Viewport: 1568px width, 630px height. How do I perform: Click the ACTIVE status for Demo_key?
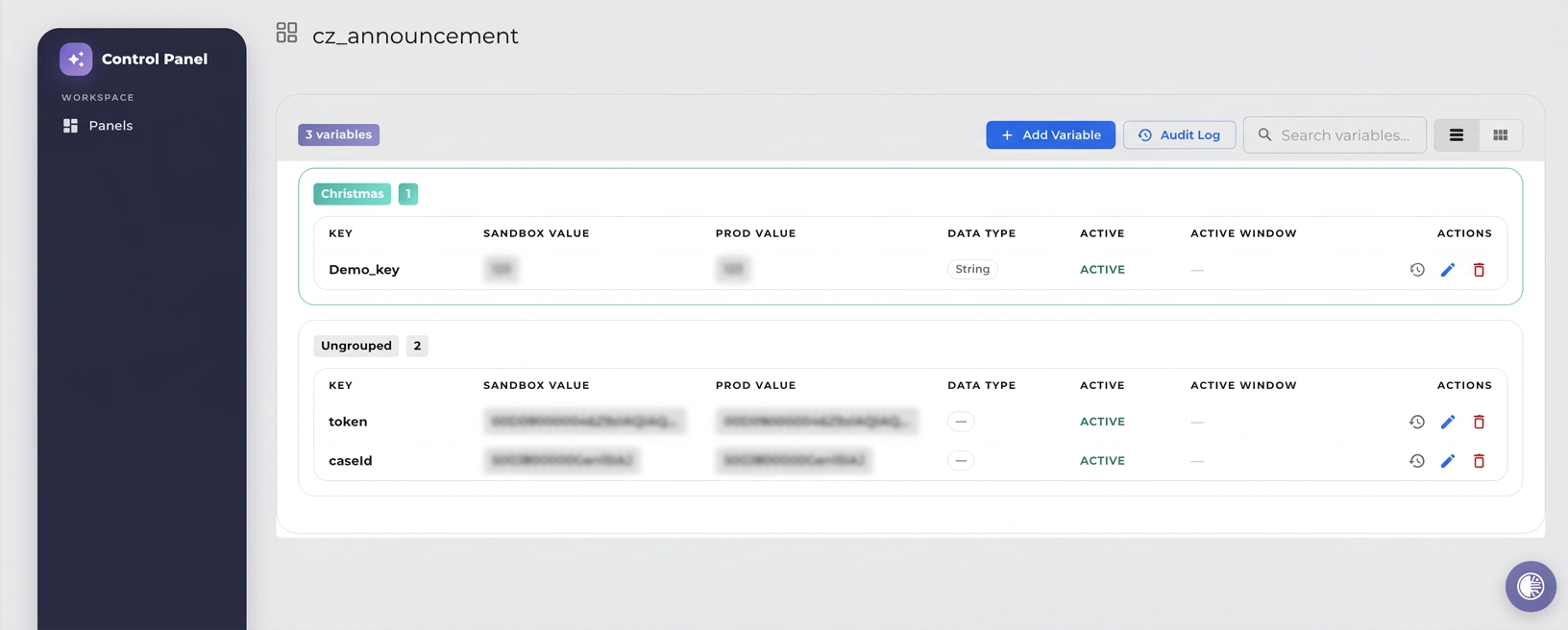pyautogui.click(x=1102, y=270)
